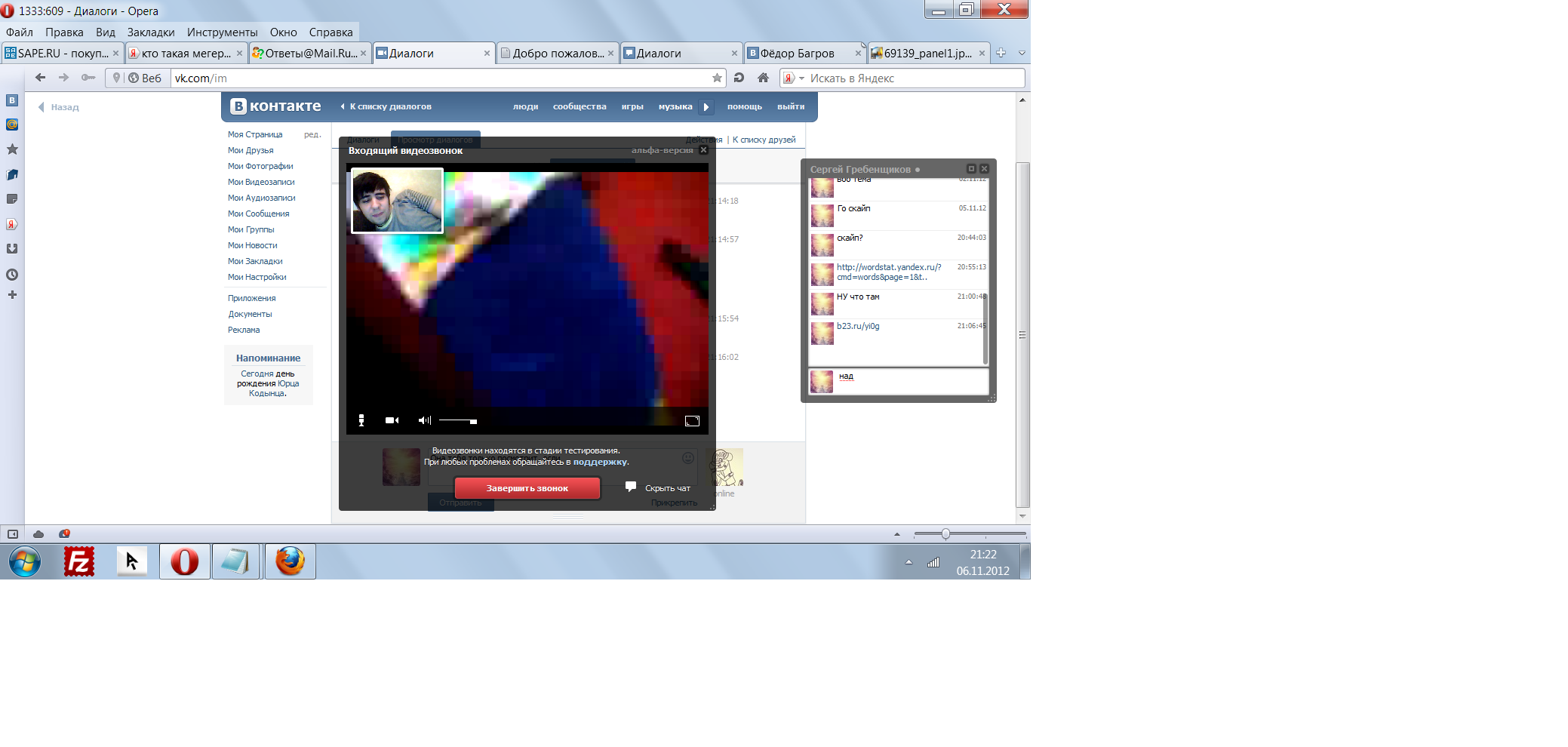This screenshot has height=747, width=1568.
Task: Open bookmarks star panel in sidebar
Action: pyautogui.click(x=12, y=149)
